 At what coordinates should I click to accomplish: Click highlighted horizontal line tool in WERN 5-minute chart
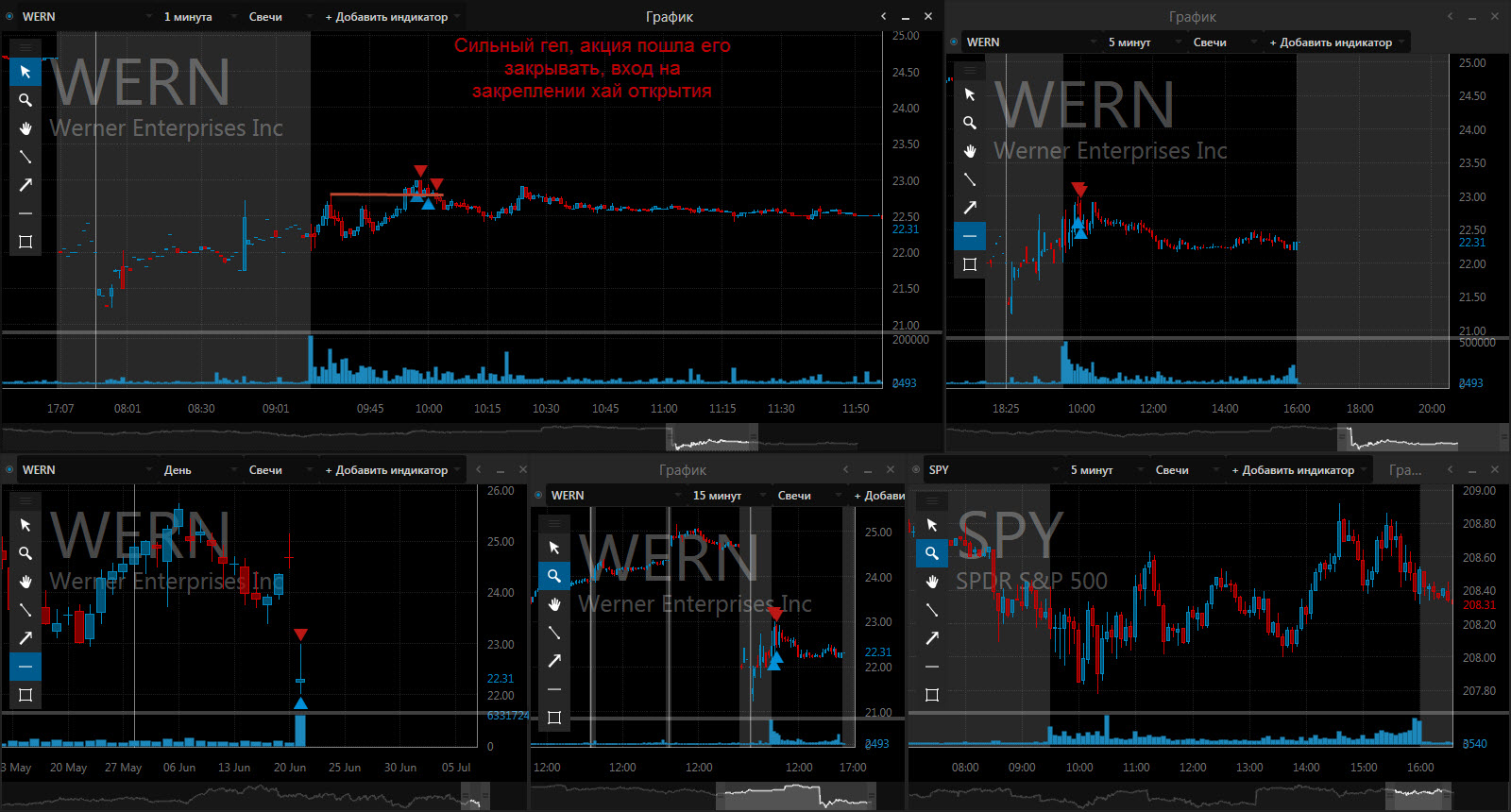click(970, 236)
